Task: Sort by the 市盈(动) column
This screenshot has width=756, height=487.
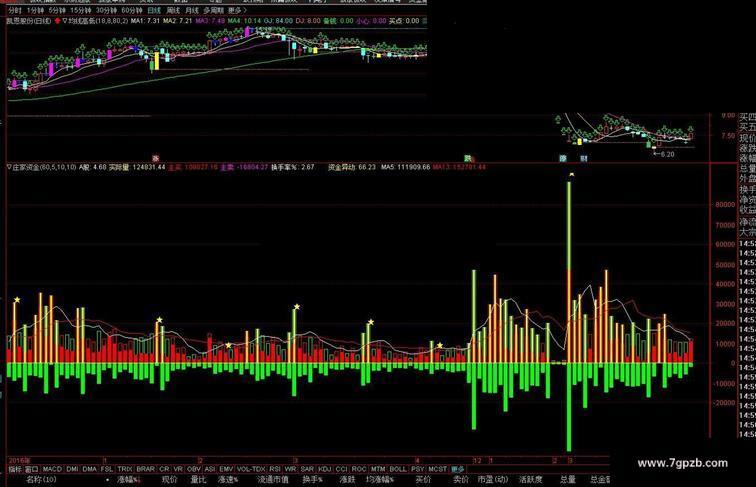Action: tap(493, 480)
